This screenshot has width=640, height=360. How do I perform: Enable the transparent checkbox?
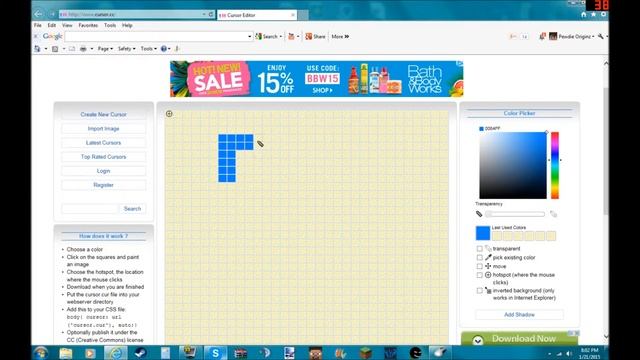coord(480,249)
